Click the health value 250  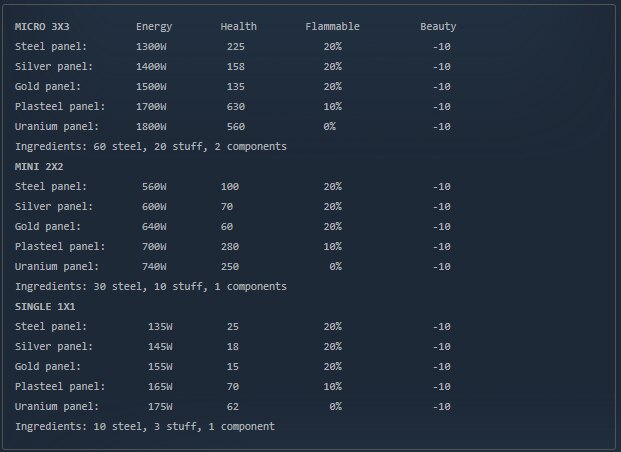click(230, 267)
